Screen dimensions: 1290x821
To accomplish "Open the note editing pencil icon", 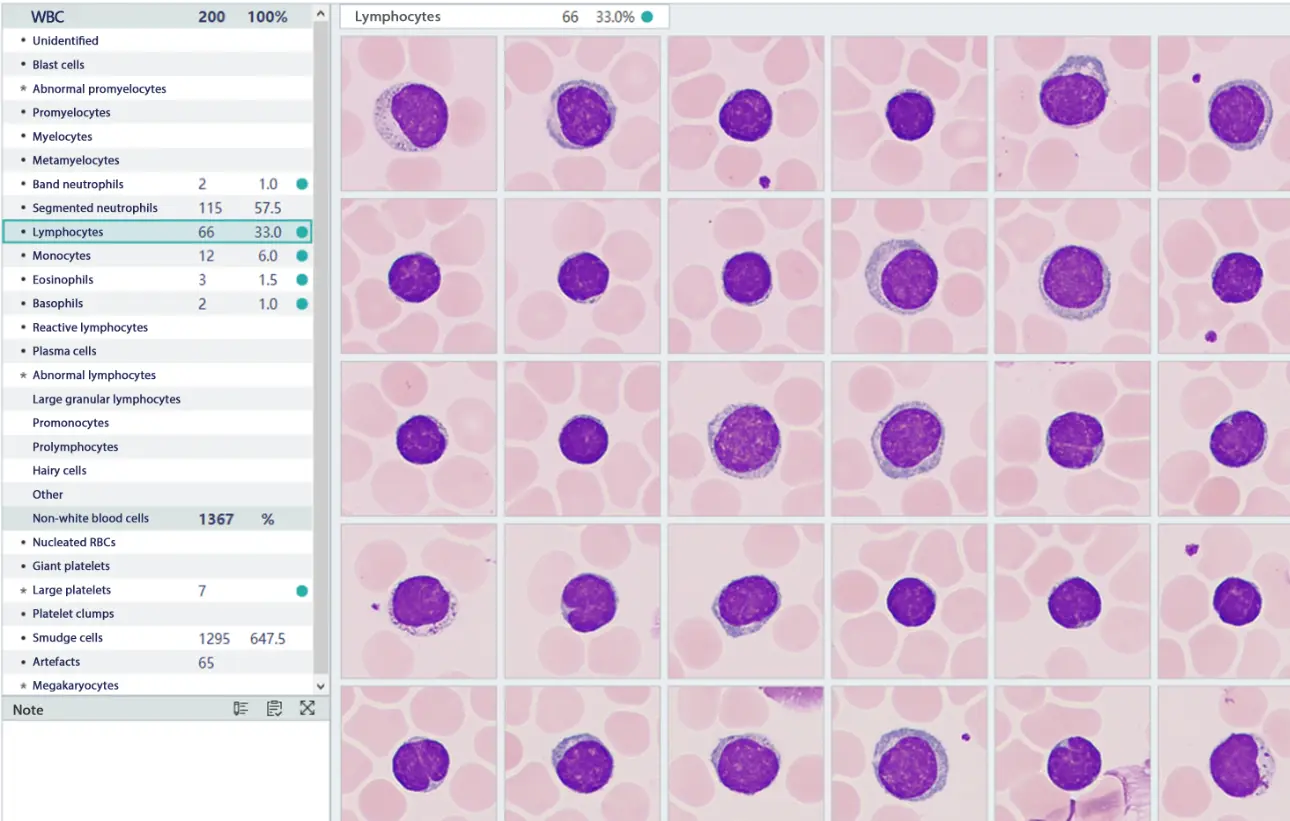I will 240,708.
